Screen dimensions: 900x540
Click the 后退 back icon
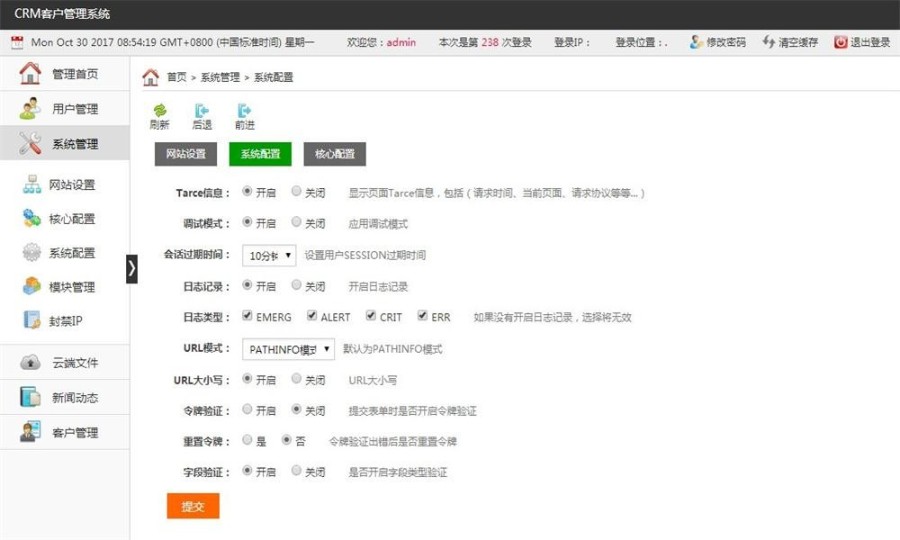coord(202,111)
